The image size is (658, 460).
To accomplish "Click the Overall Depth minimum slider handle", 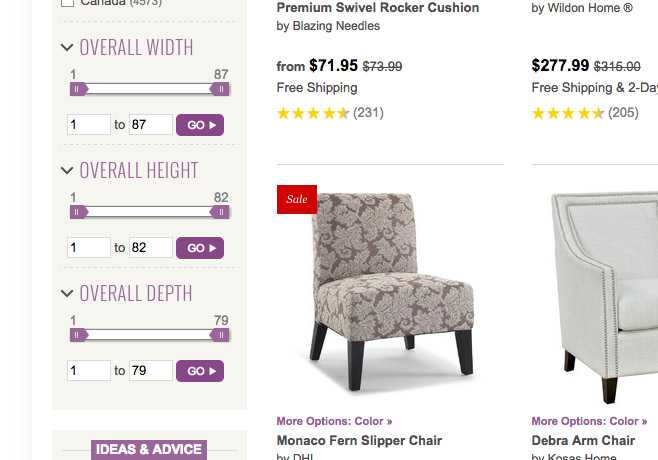I will [78, 335].
